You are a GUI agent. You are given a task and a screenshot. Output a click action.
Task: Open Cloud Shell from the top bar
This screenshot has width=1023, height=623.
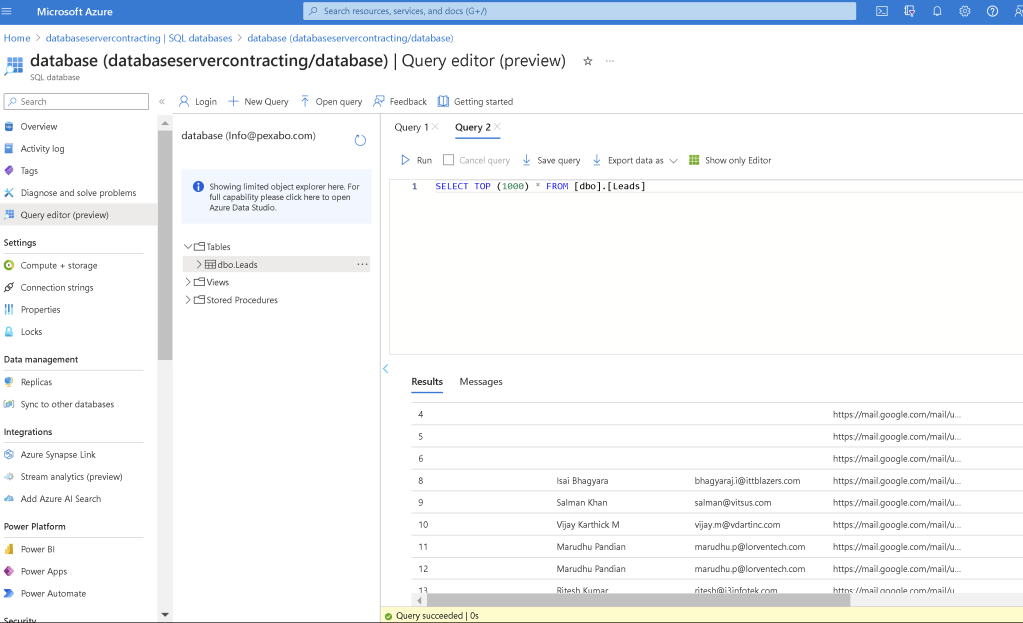point(881,11)
